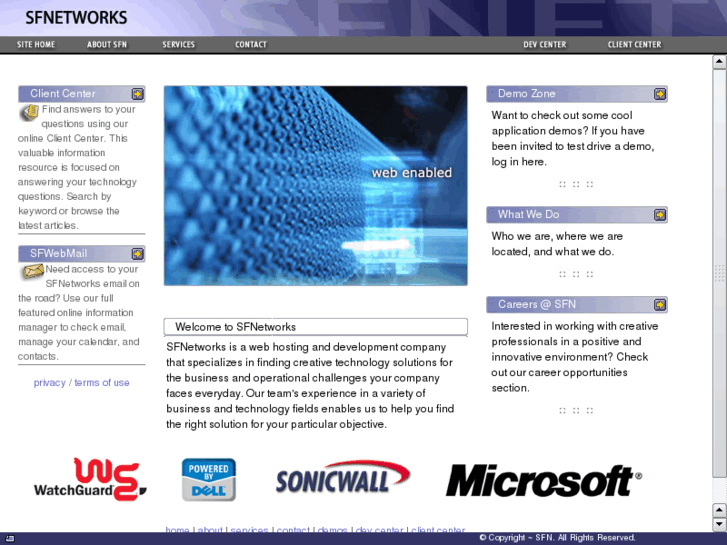The height and width of the screenshot is (545, 727).
Task: Click the scrollbar down arrow at bottom
Action: [719, 524]
